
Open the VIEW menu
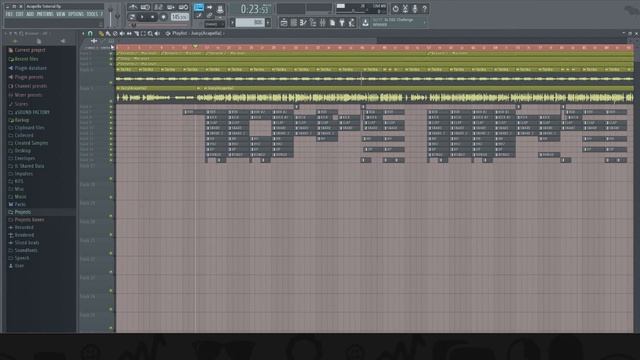point(61,14)
